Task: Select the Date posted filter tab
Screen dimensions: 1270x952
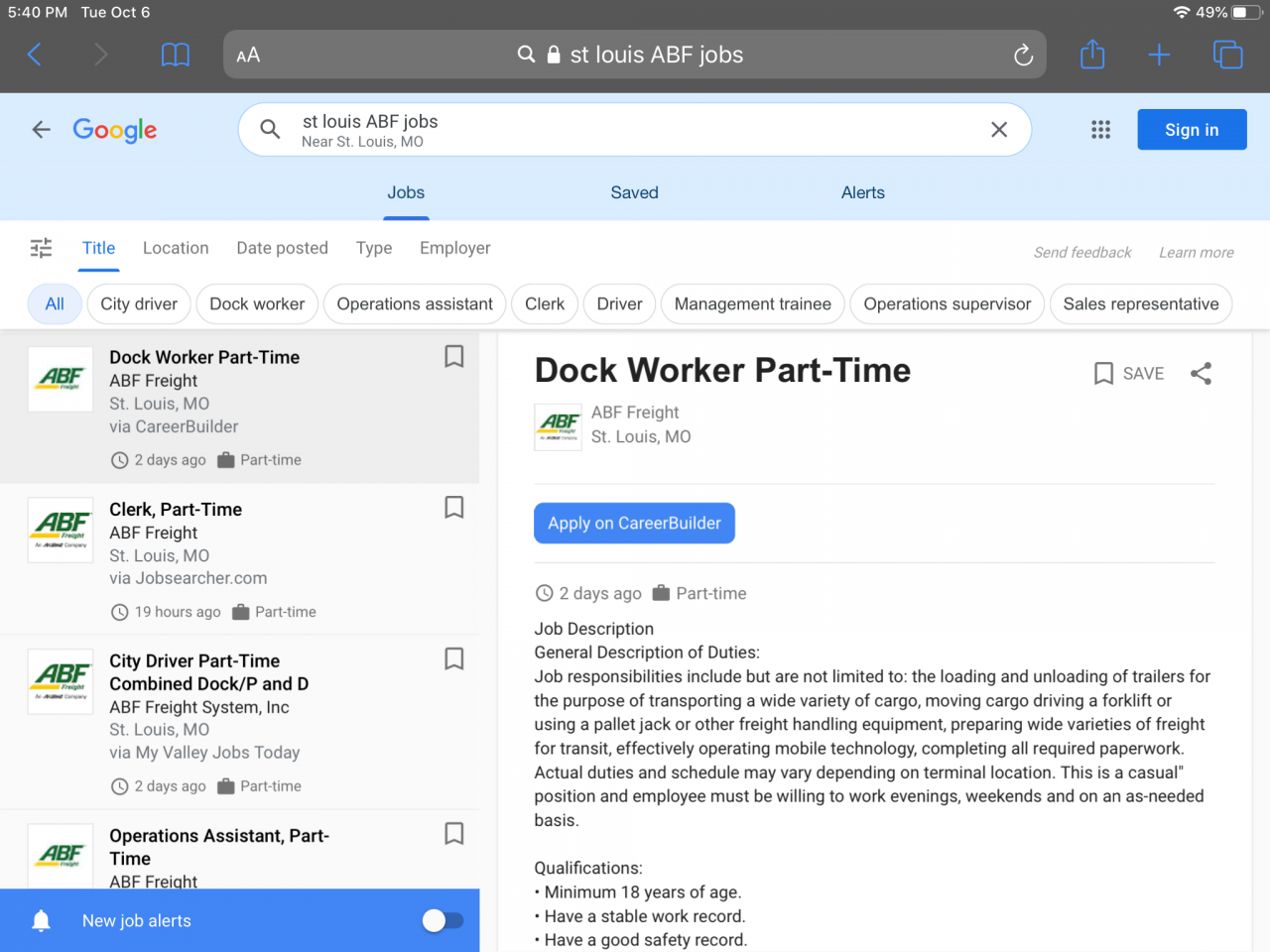Action: point(282,248)
